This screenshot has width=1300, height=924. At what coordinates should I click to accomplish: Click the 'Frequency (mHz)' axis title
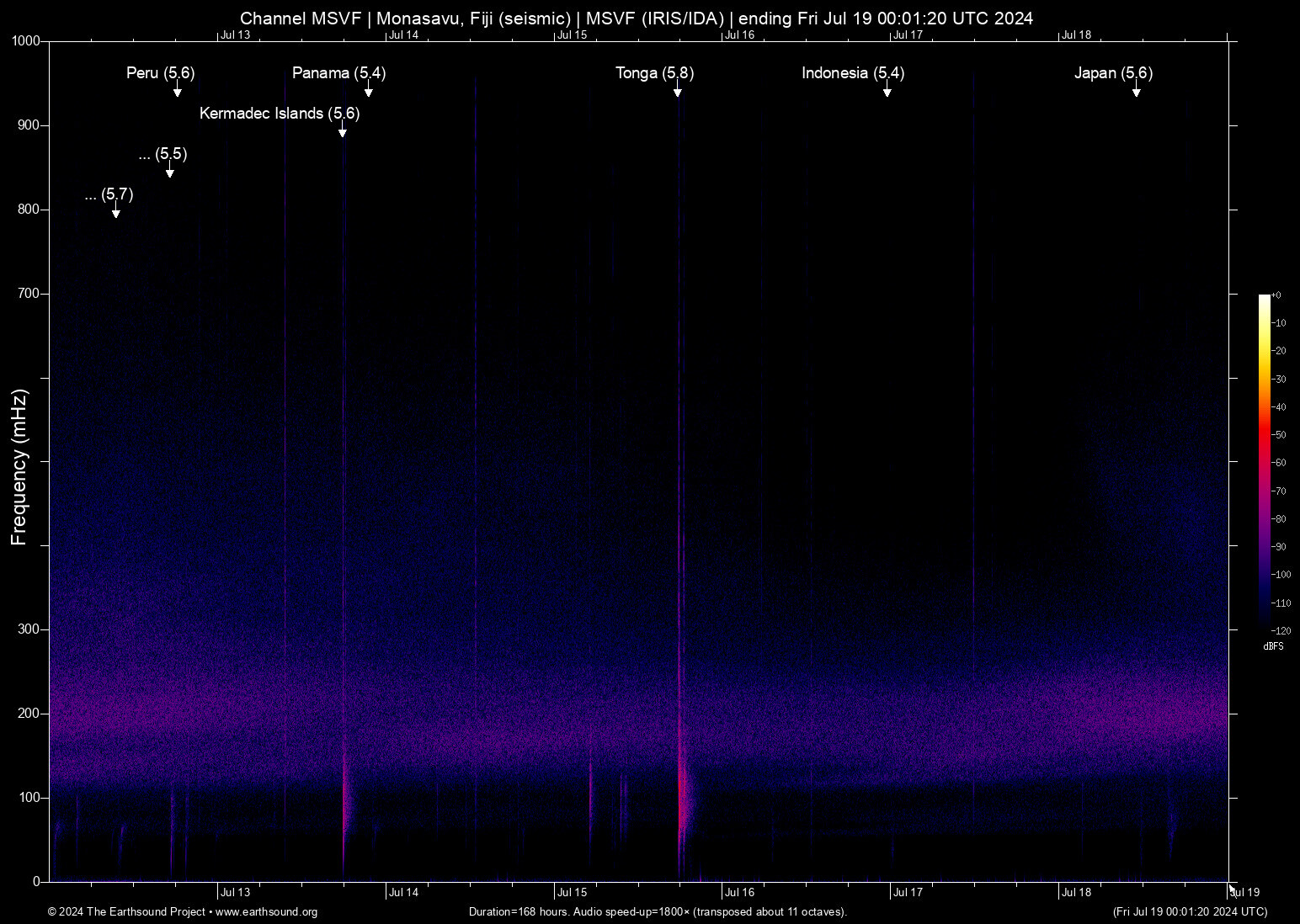tap(19, 467)
